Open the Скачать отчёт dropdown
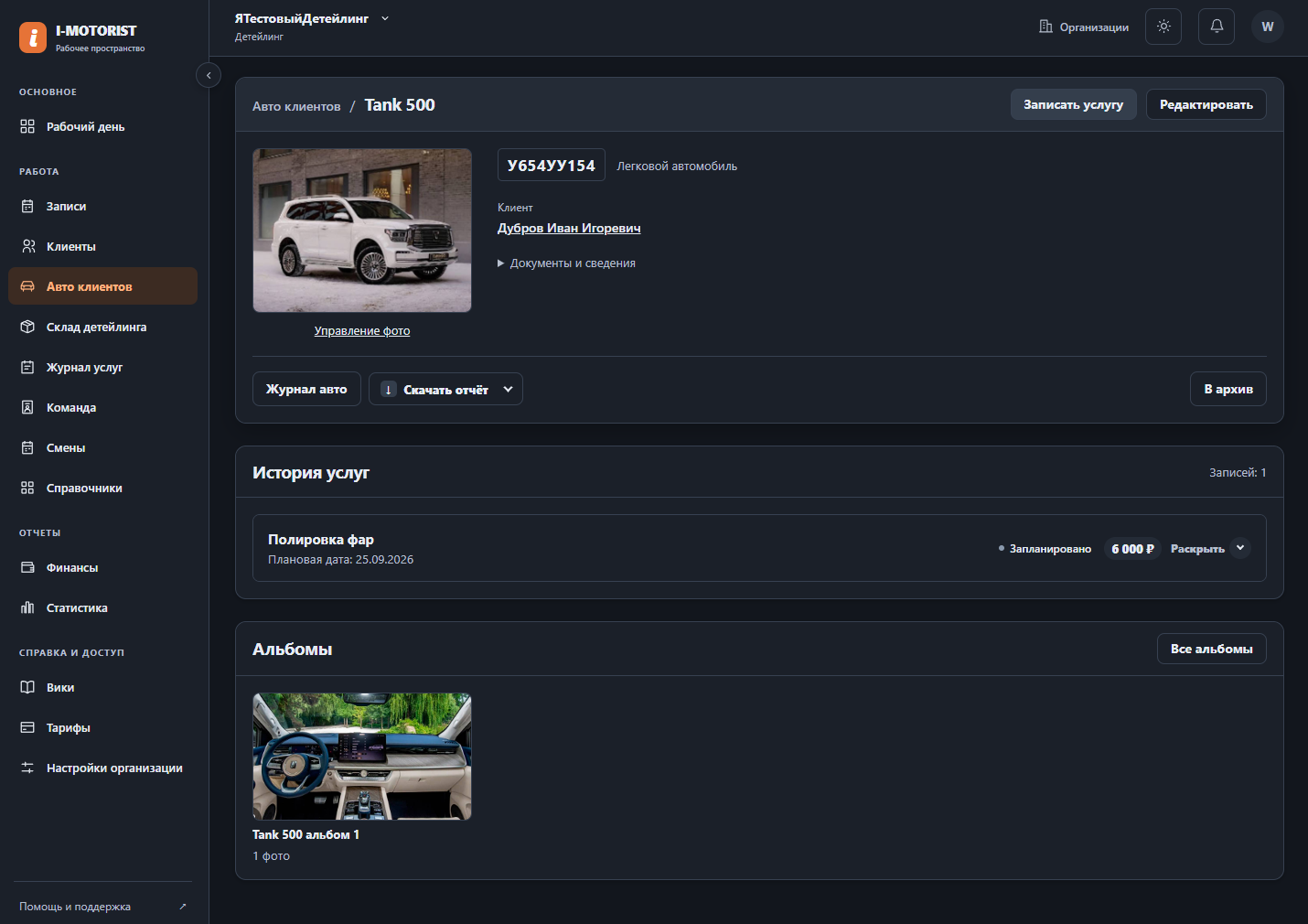This screenshot has height=924, width=1308. 445,389
